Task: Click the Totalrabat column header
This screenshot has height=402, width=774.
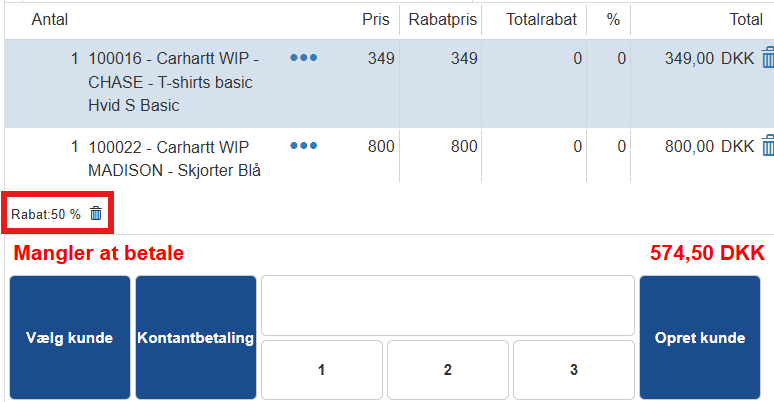Action: pos(534,19)
